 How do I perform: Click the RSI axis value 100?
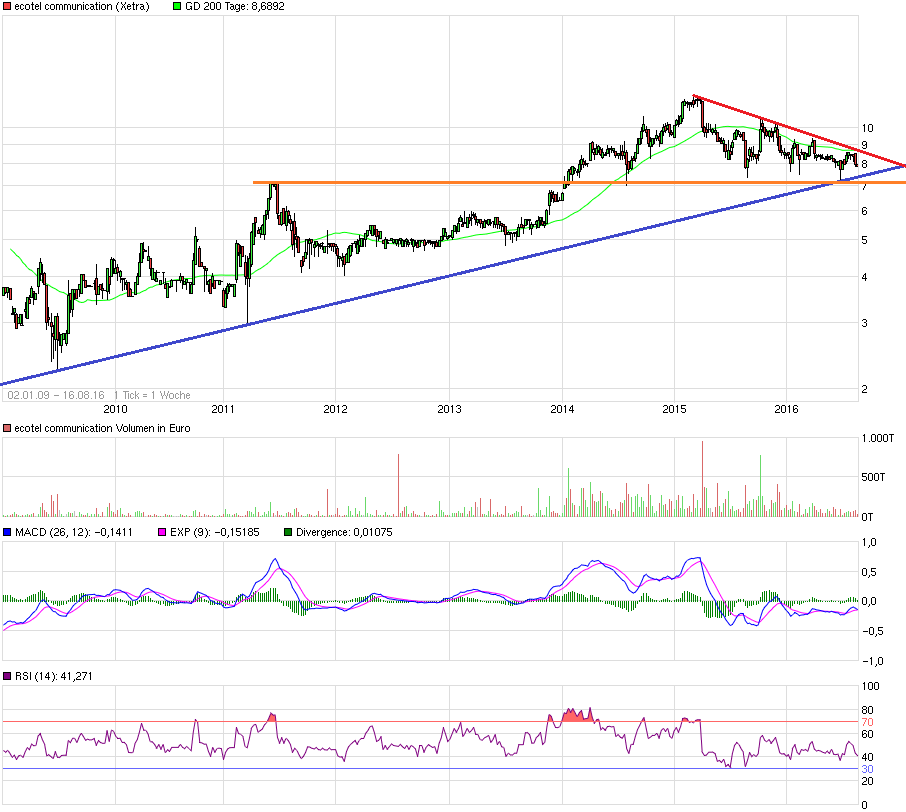tap(870, 687)
